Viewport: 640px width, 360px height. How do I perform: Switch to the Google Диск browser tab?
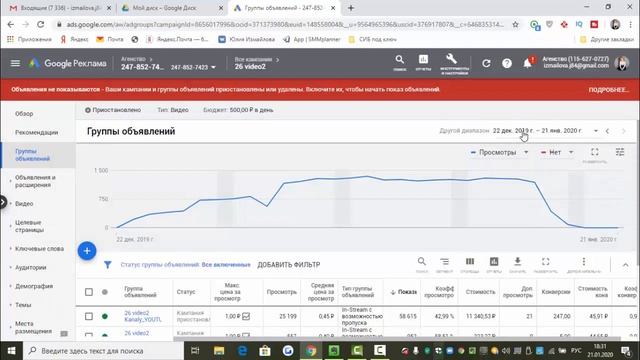click(172, 8)
